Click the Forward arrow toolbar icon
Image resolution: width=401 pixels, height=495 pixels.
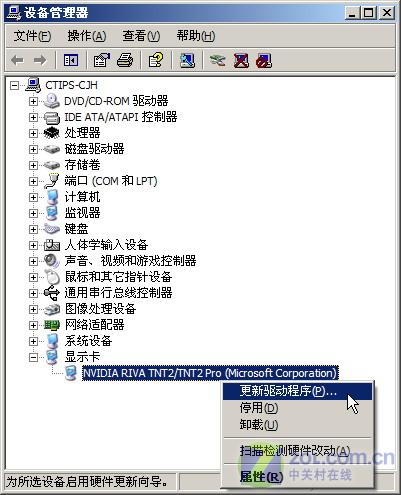(40, 60)
